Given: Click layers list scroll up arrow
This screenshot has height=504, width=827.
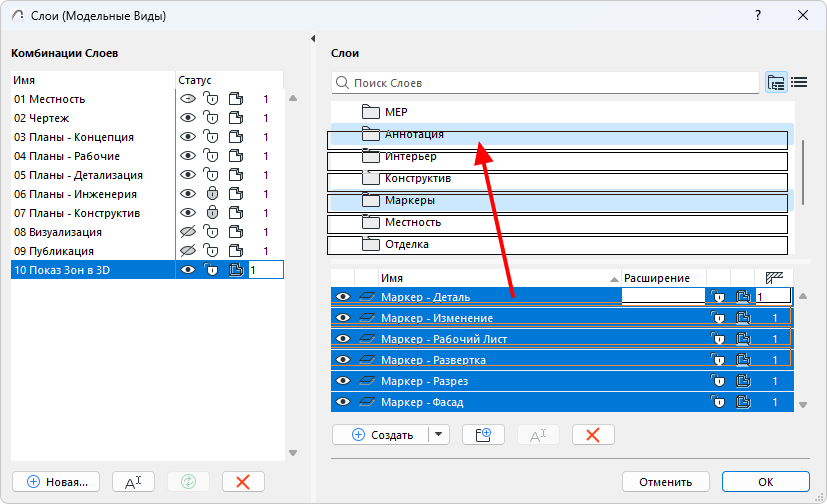Looking at the screenshot, I should pos(803,296).
